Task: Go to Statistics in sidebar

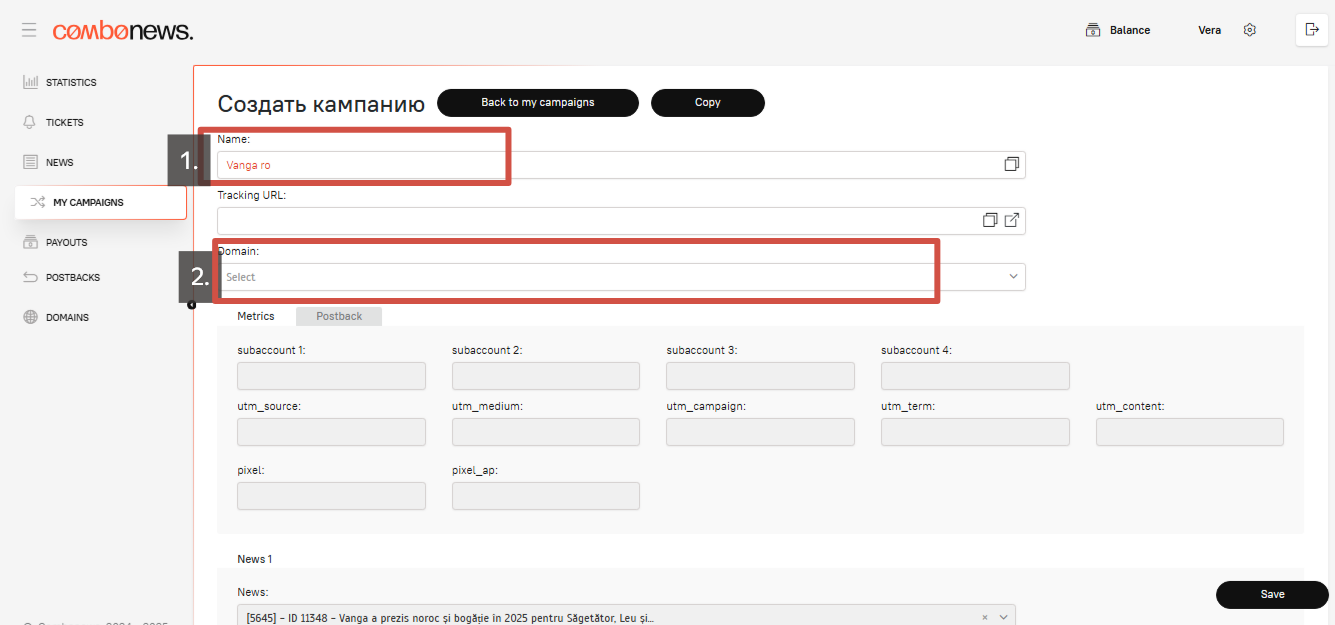Action: point(70,82)
